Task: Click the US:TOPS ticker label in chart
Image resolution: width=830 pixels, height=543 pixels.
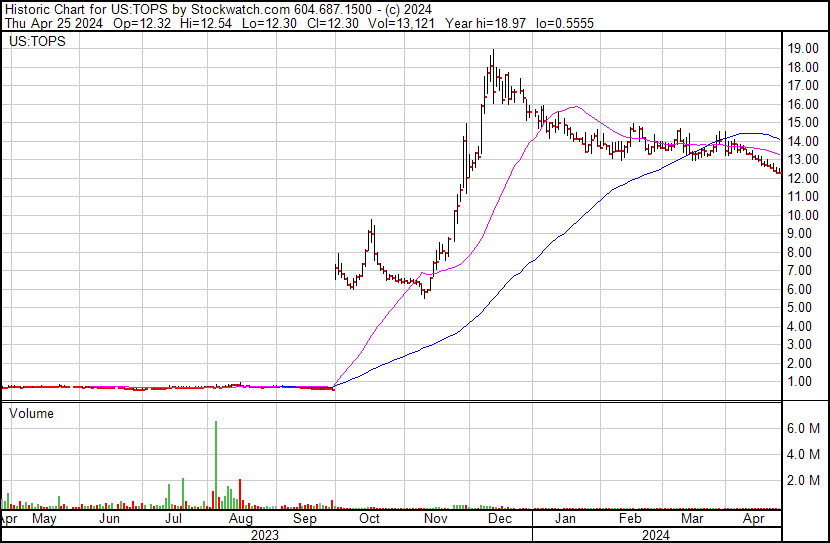Action: (x=35, y=44)
